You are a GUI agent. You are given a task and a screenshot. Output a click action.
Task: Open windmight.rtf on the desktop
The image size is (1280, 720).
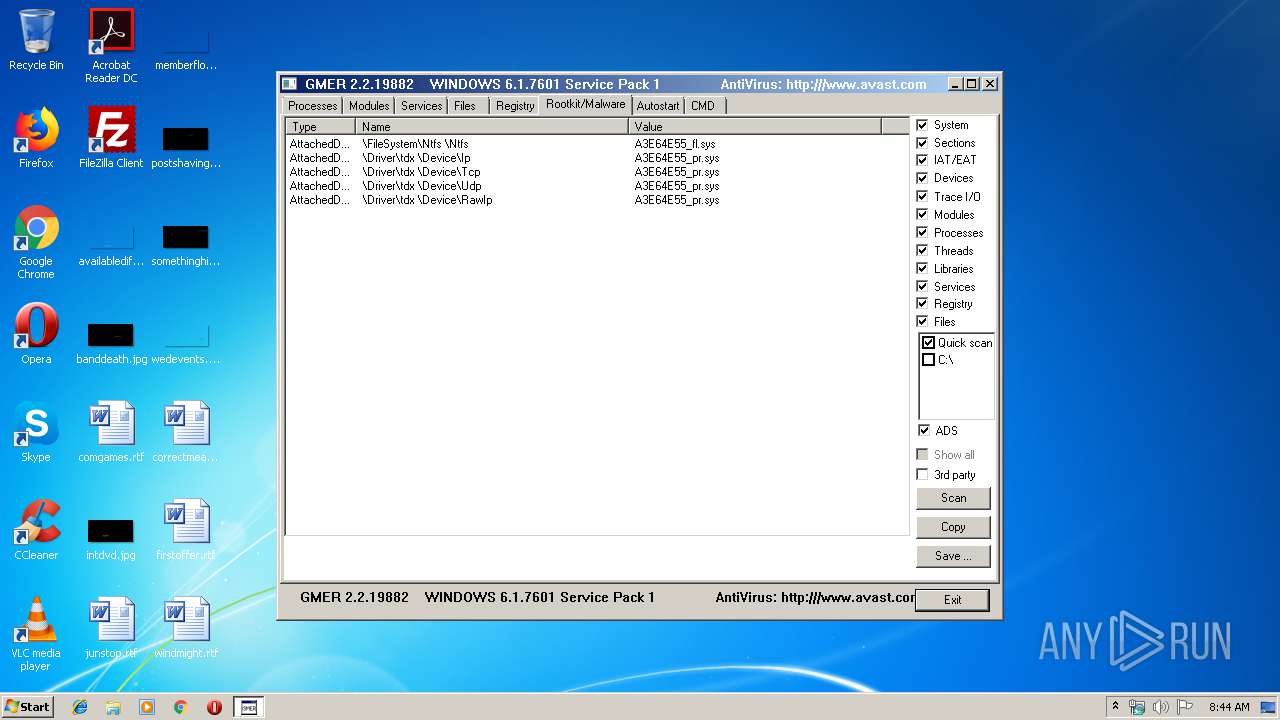click(x=186, y=628)
